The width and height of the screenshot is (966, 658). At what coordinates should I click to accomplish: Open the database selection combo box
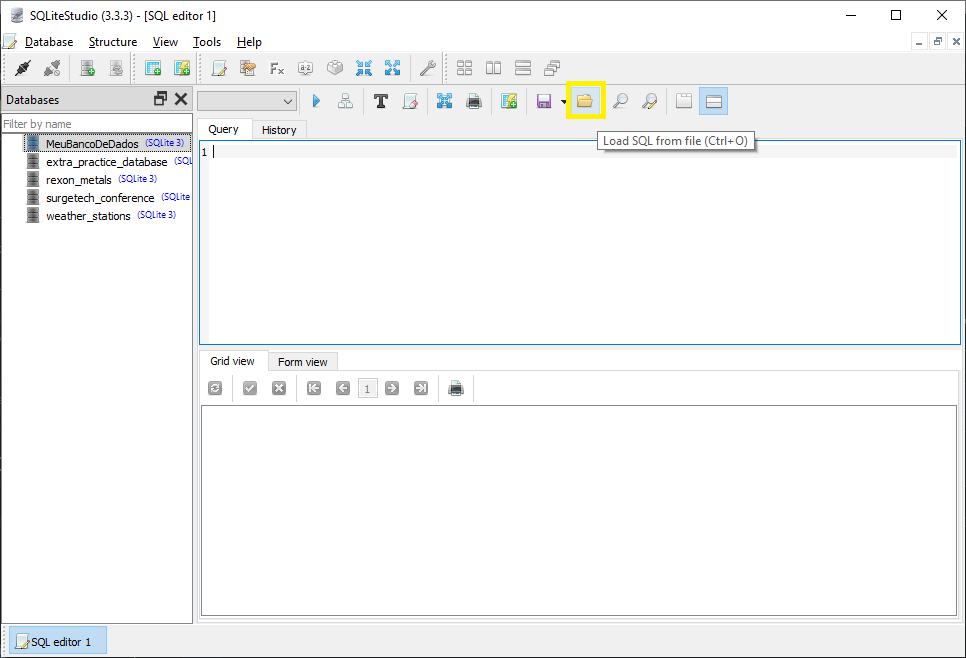[x=247, y=101]
